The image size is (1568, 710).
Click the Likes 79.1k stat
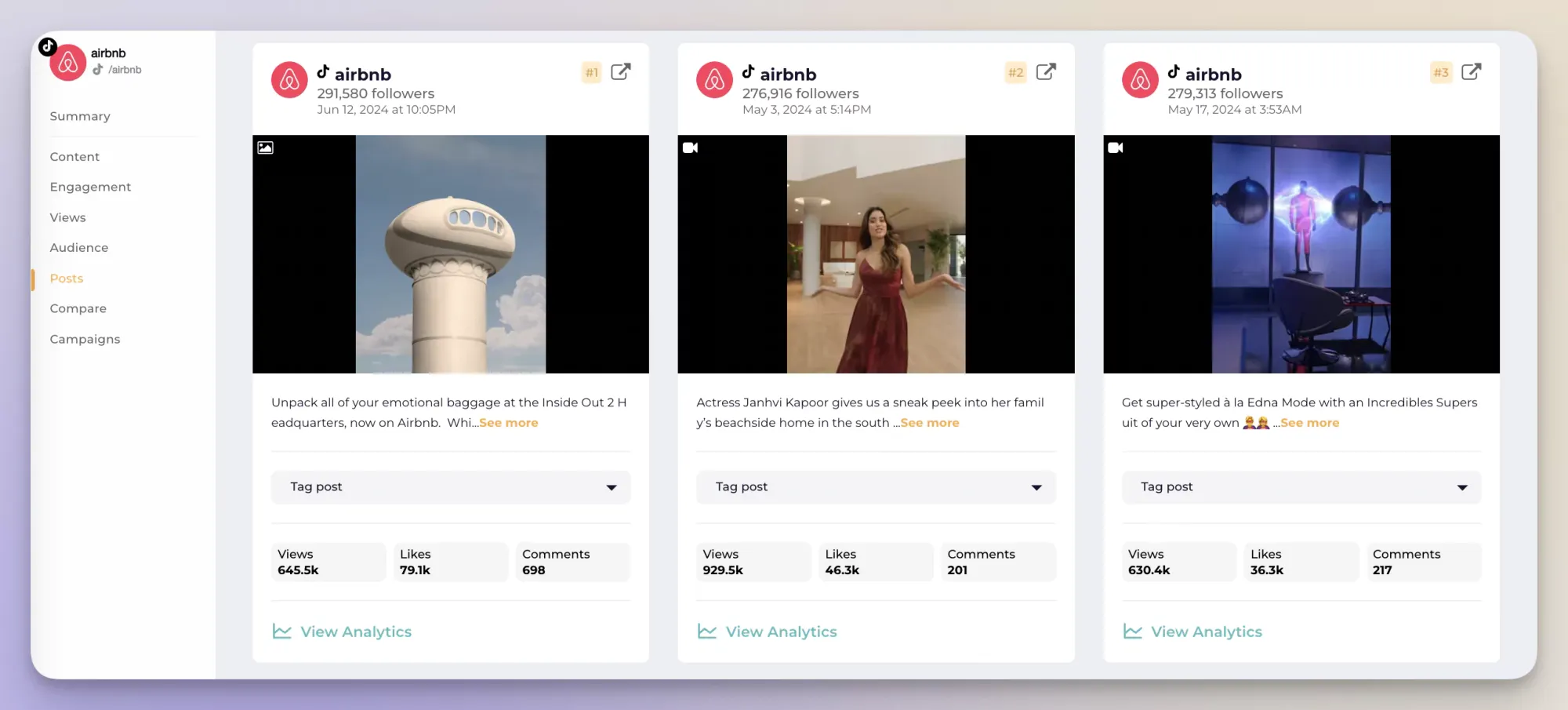coord(451,562)
